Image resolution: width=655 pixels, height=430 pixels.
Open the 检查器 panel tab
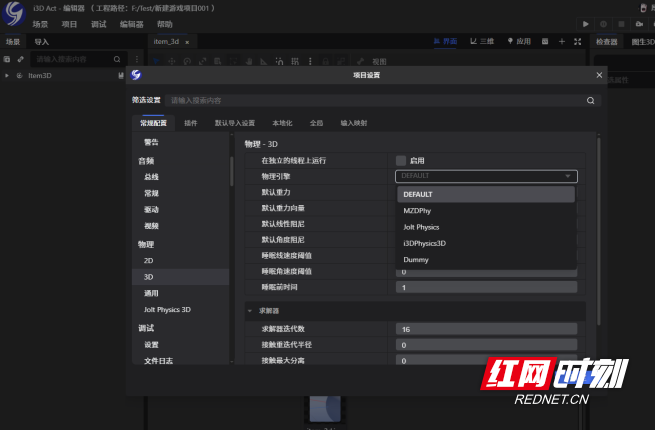607,42
